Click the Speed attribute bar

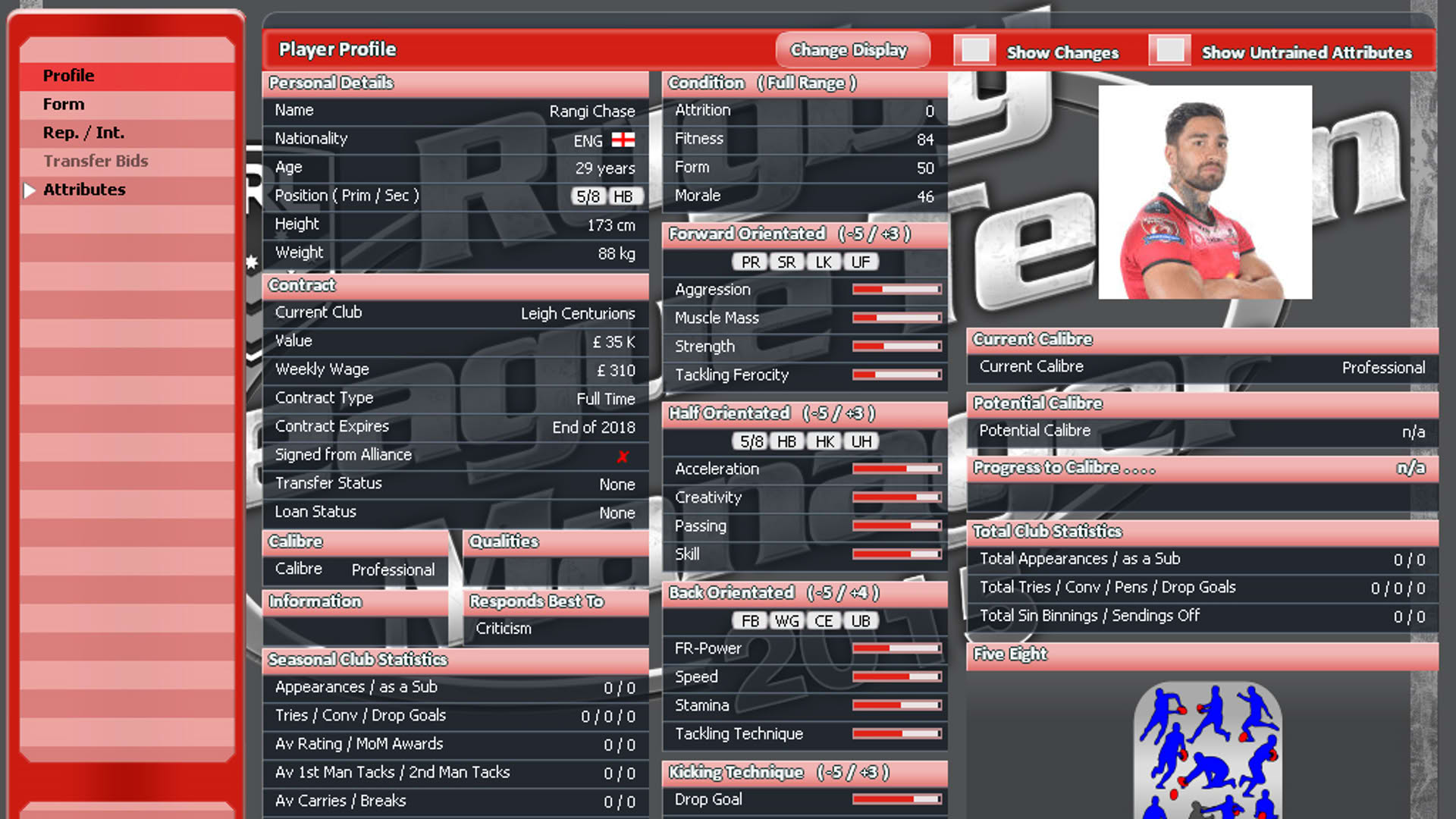point(896,677)
